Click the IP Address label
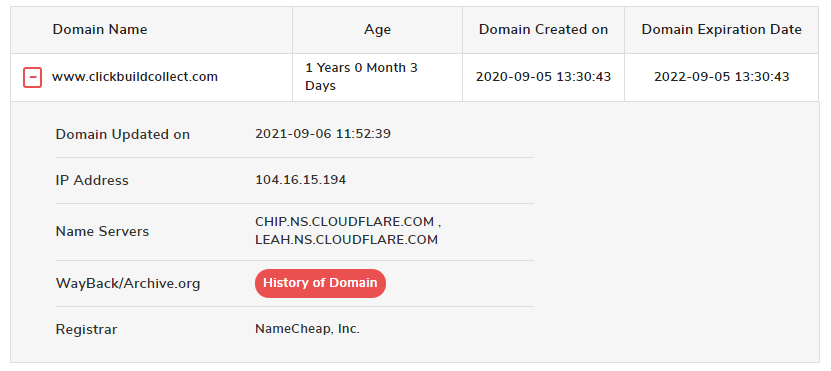The image size is (831, 371). coord(92,181)
